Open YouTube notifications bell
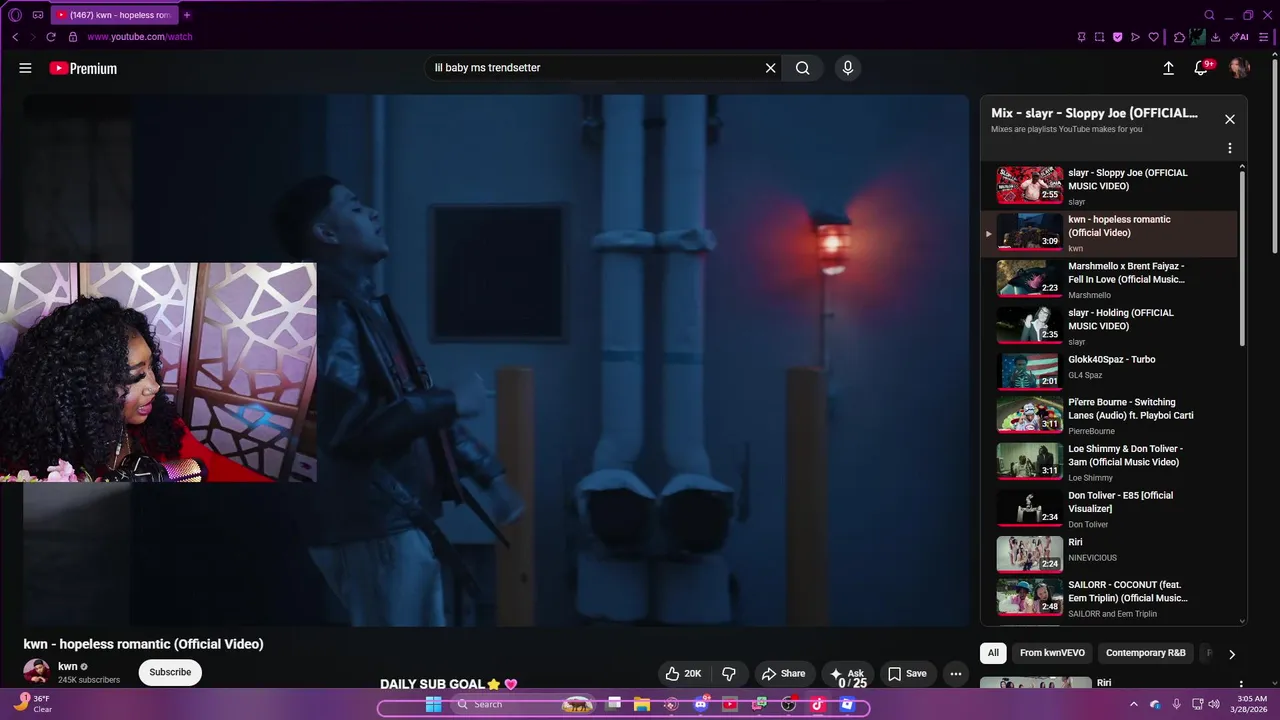 coord(1201,68)
